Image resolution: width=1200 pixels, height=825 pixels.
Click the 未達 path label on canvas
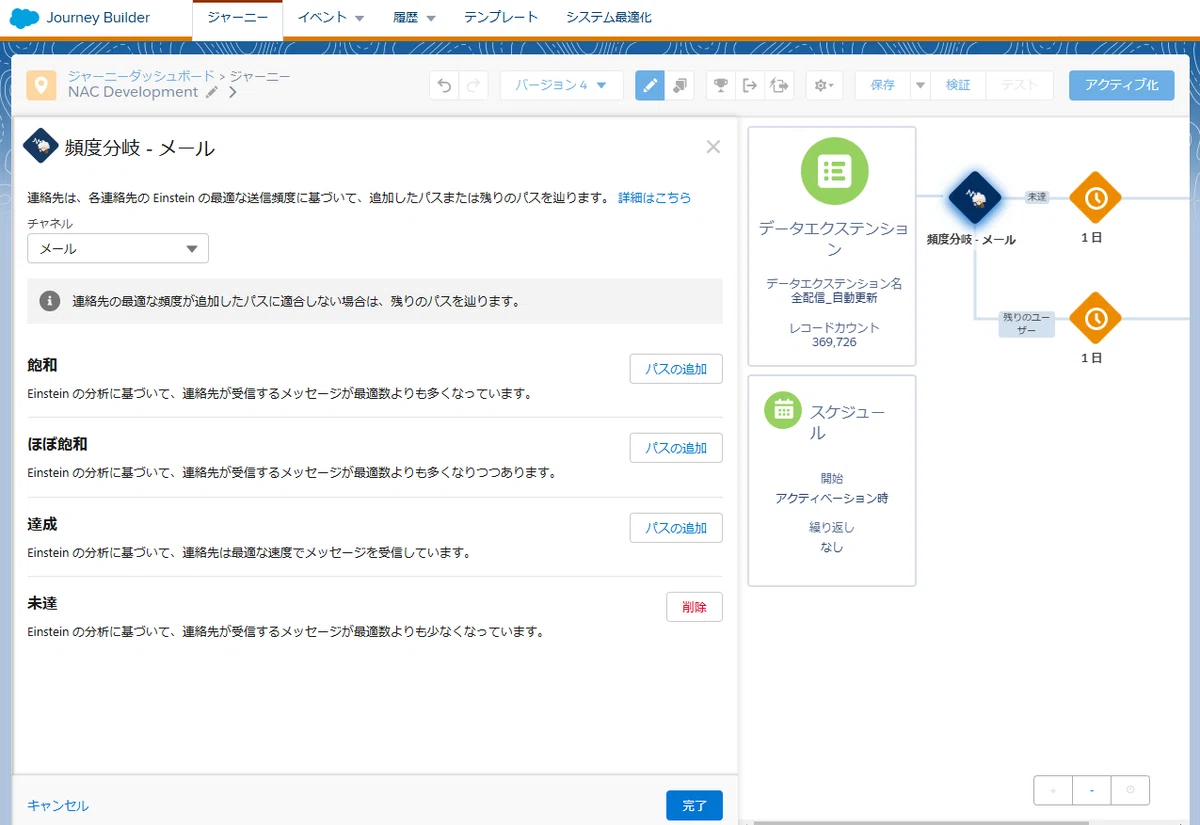1036,197
